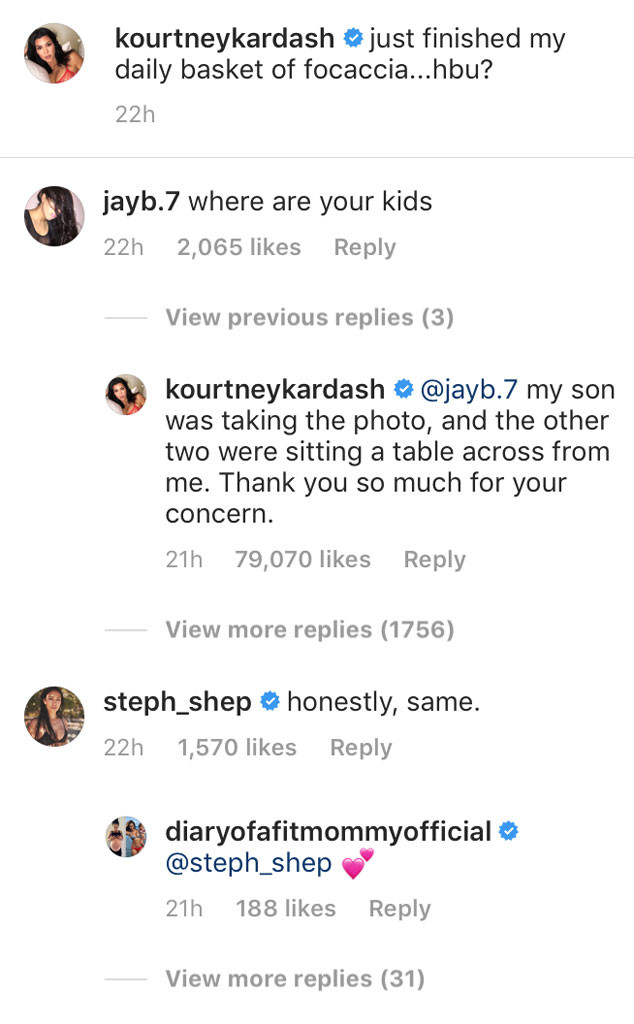Screen dimensions: 634x1024
Task: Click diaryofafitmommyofficial's verified badge
Action: click(510, 830)
